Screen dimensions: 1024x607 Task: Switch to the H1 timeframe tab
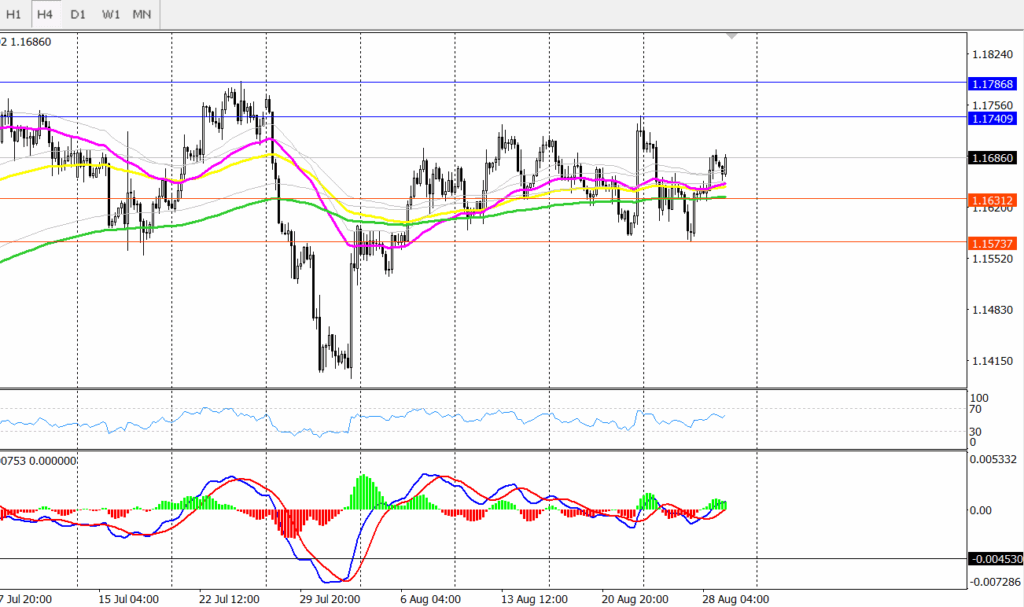[14, 15]
